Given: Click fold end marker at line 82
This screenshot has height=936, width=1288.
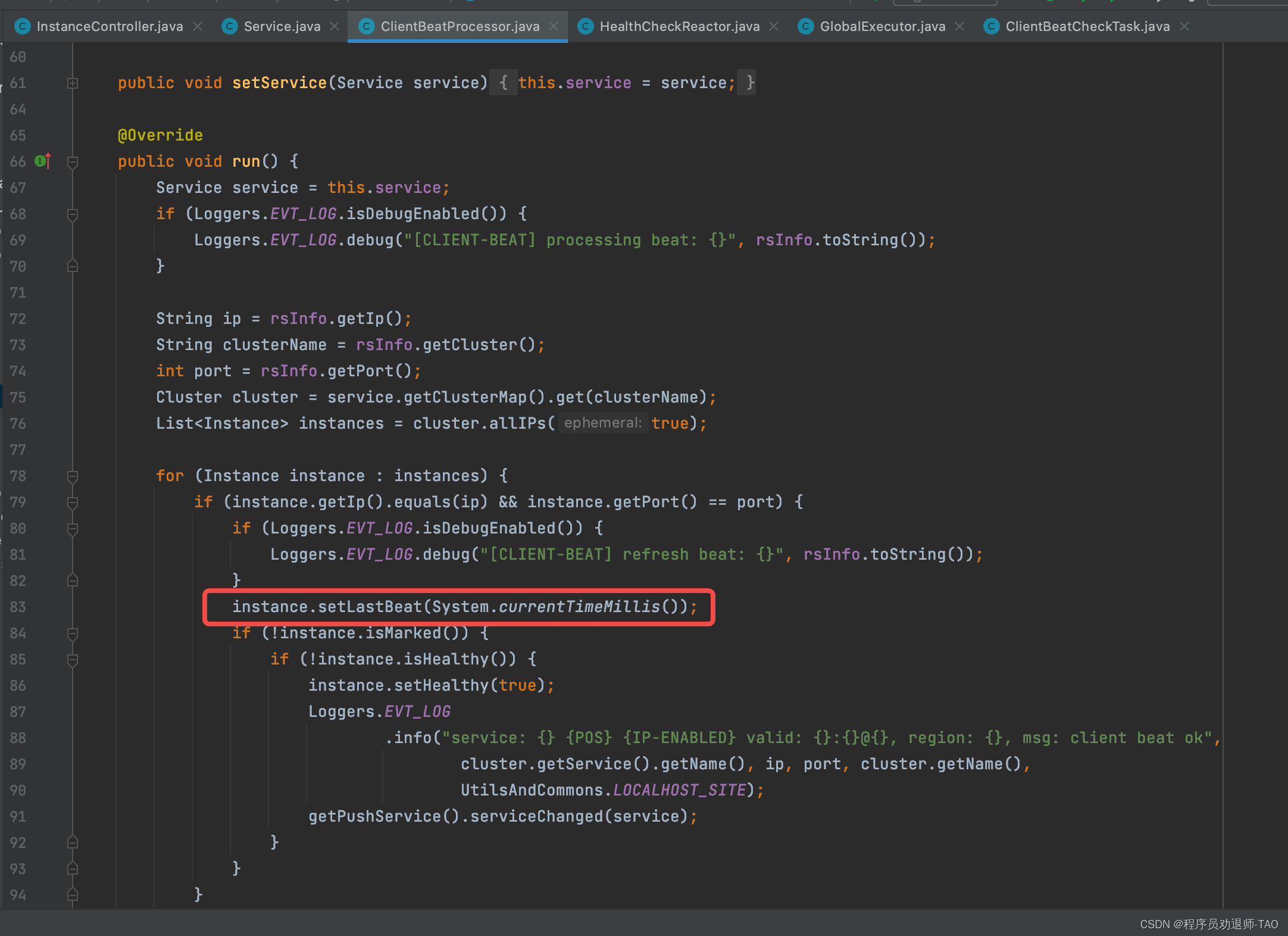Looking at the screenshot, I should tap(73, 580).
